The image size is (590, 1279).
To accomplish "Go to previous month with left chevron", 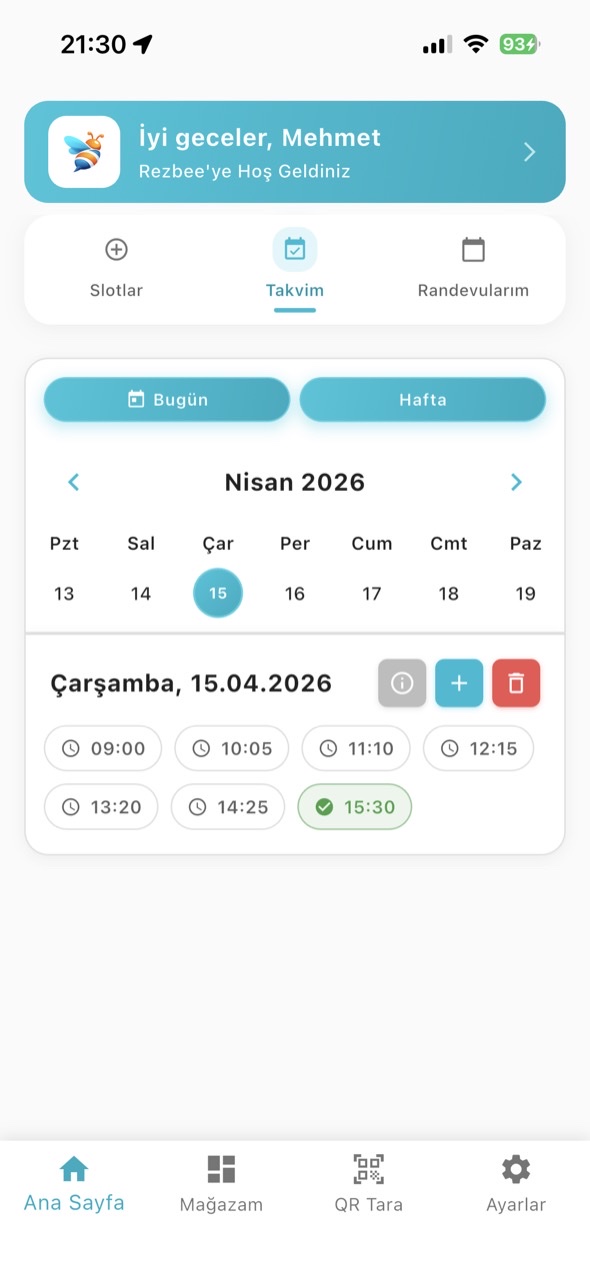I will coord(73,482).
